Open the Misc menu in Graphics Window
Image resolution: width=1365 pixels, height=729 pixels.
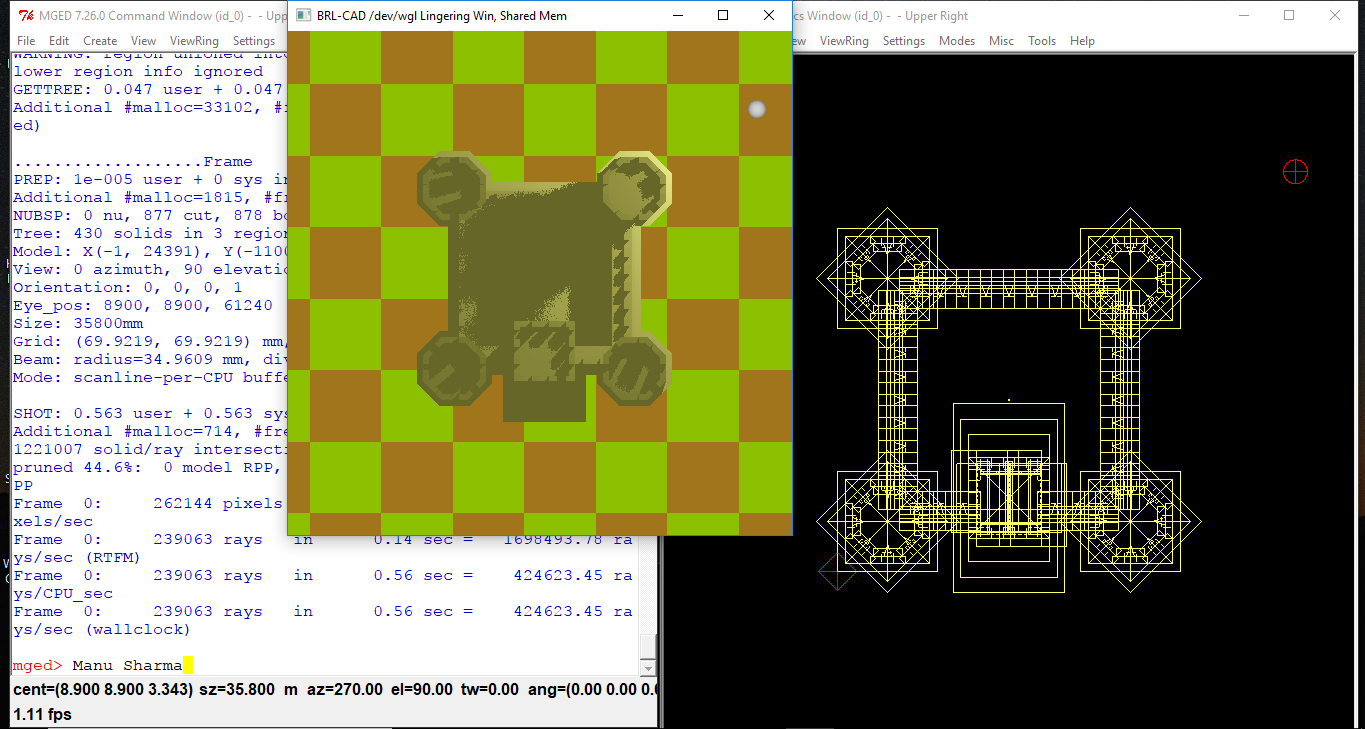(1001, 41)
